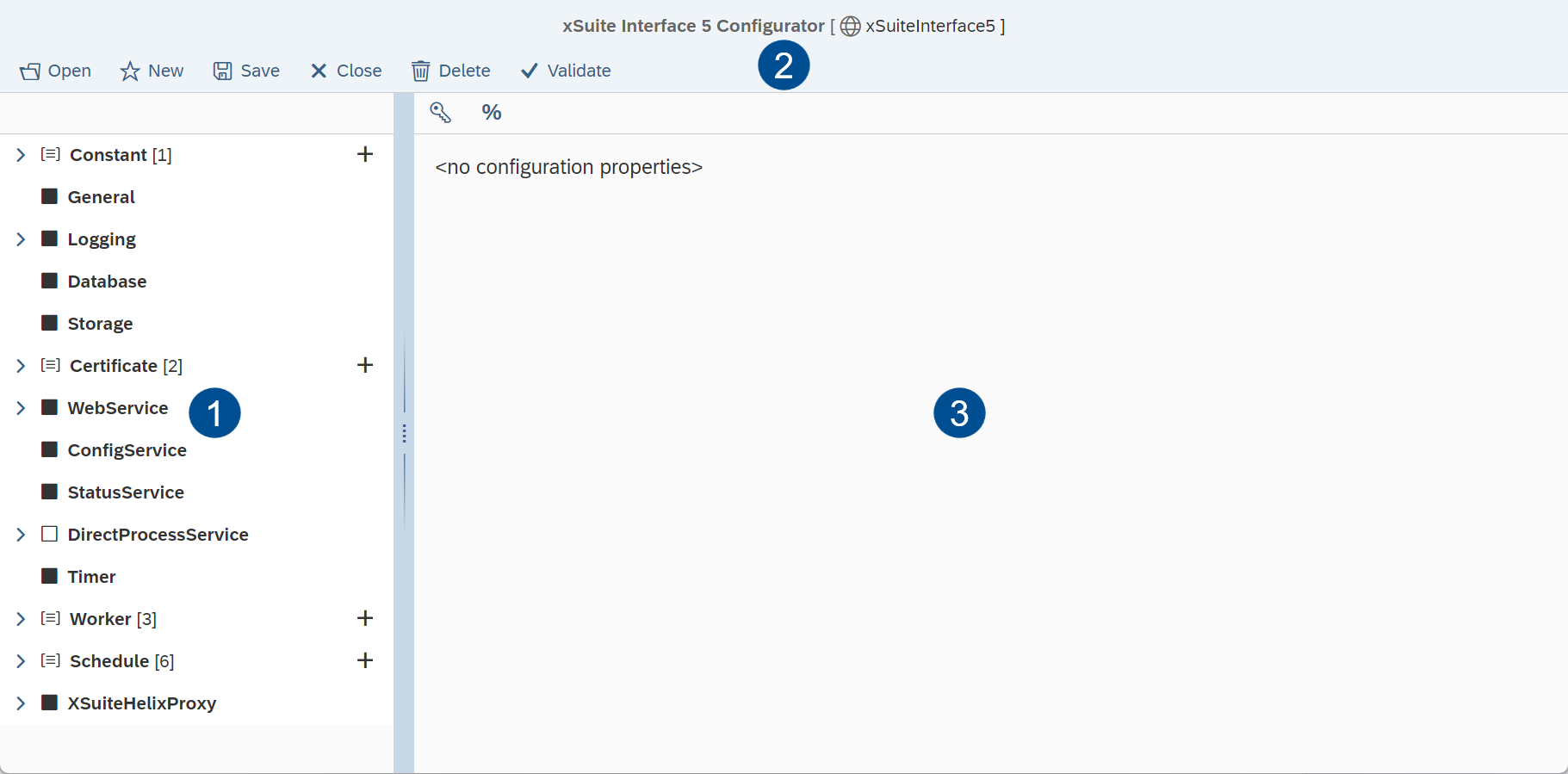The height and width of the screenshot is (774, 1568).
Task: Expand the Constant [1] node
Action: click(x=21, y=155)
